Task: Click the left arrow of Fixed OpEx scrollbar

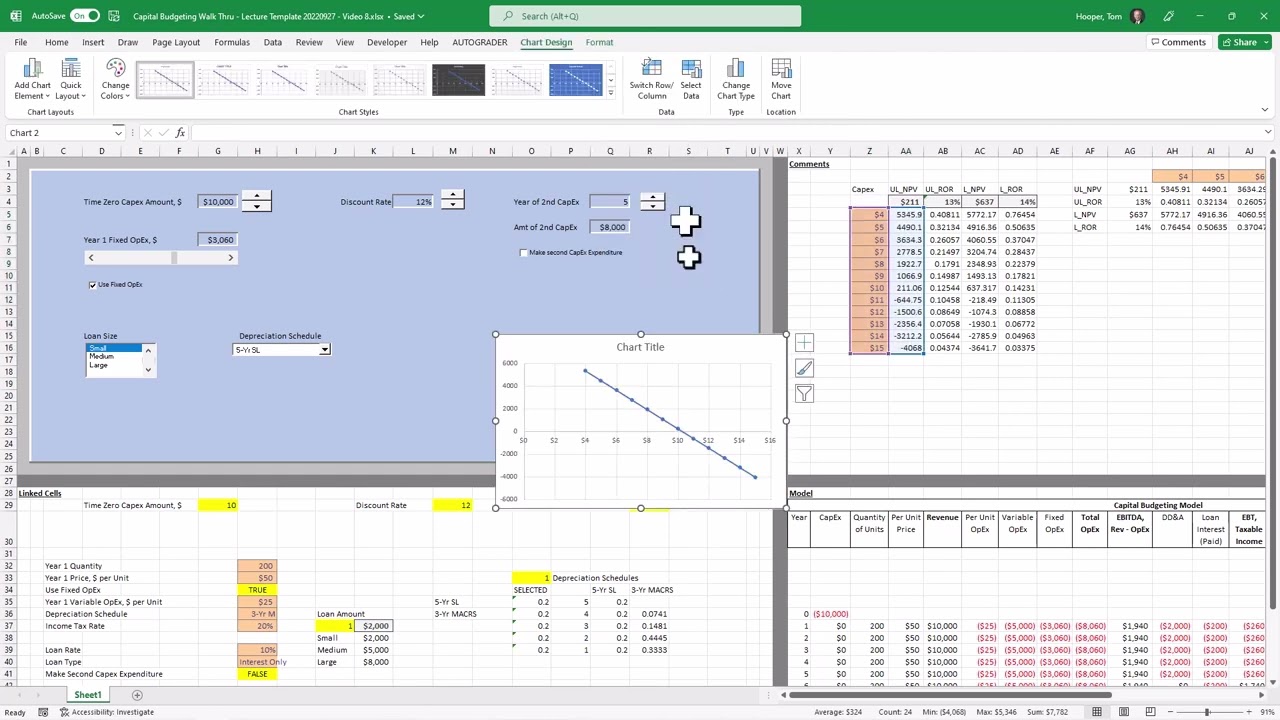Action: coord(91,258)
